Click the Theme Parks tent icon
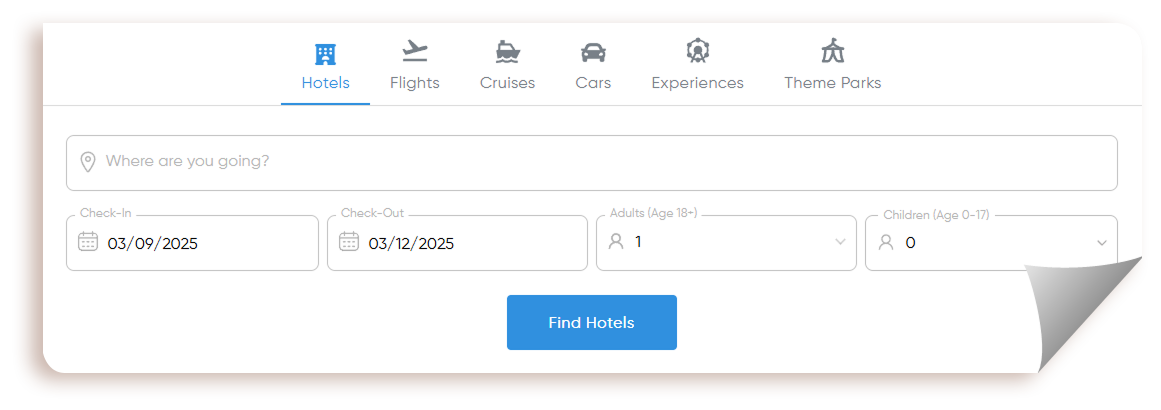Screen dimensions: 1161x410 pyautogui.click(x=833, y=51)
